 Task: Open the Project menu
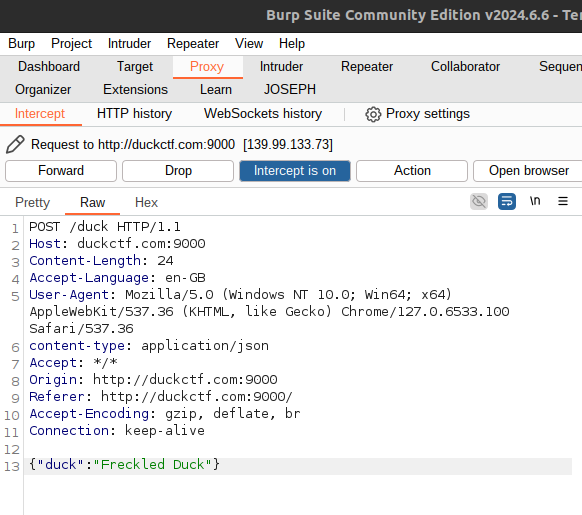pos(71,44)
